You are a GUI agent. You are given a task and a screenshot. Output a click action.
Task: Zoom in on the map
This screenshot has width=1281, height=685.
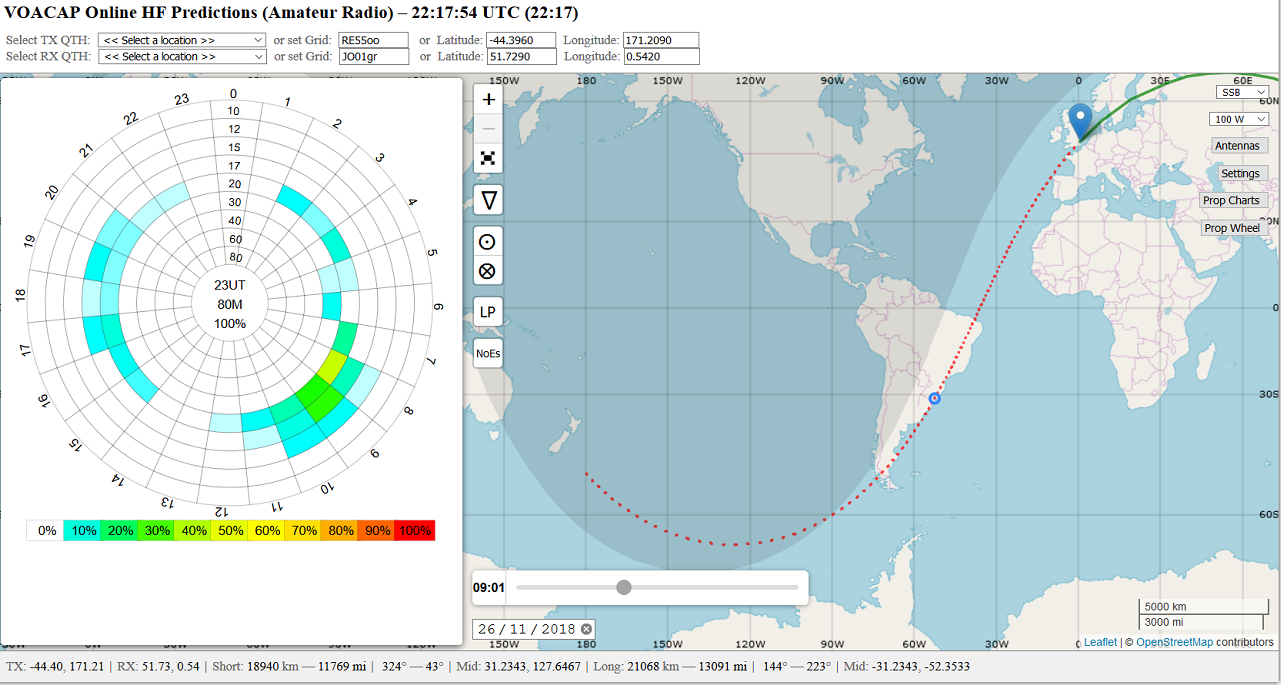[488, 99]
